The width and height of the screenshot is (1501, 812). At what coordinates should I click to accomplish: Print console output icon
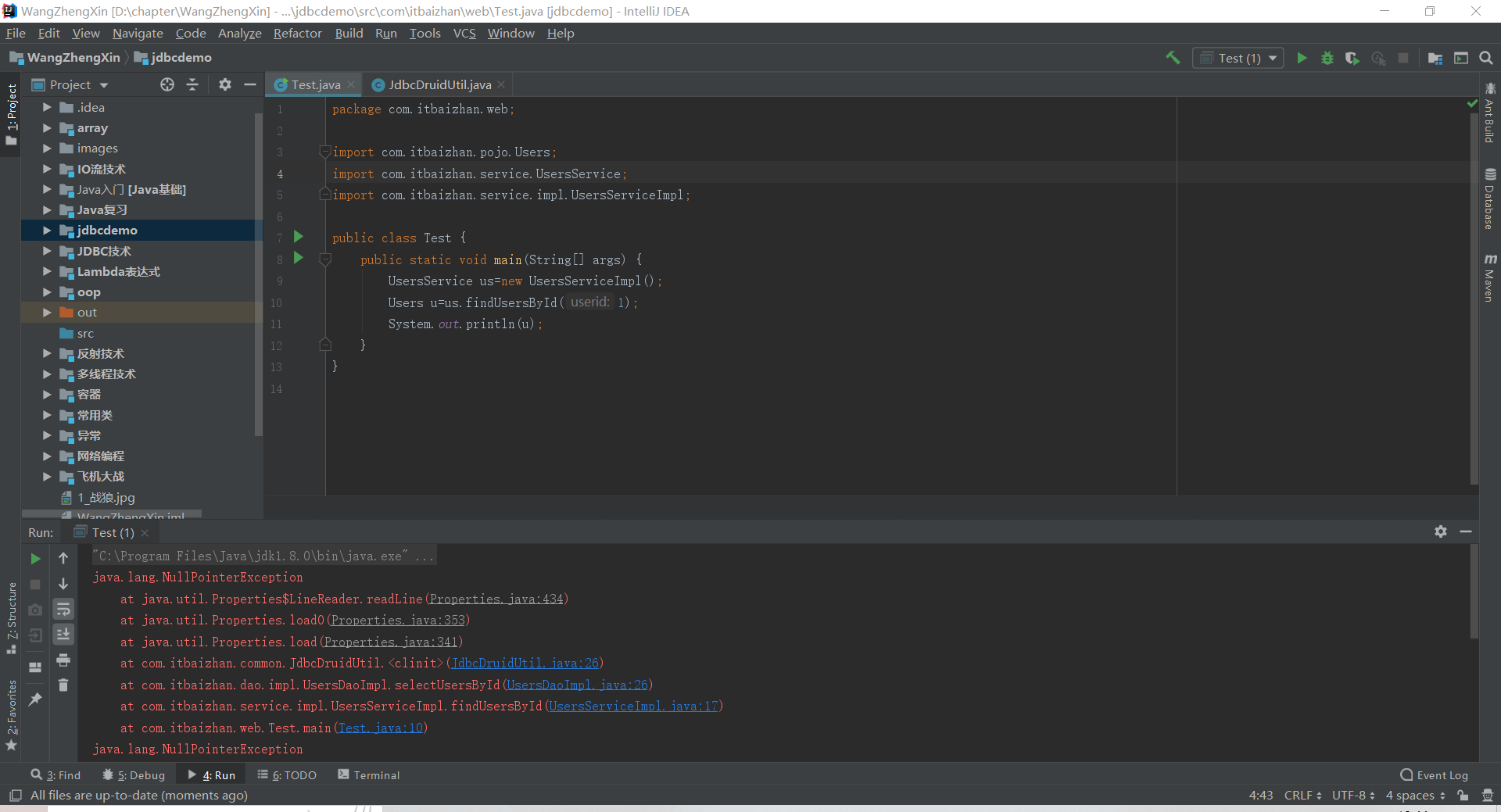tap(63, 660)
